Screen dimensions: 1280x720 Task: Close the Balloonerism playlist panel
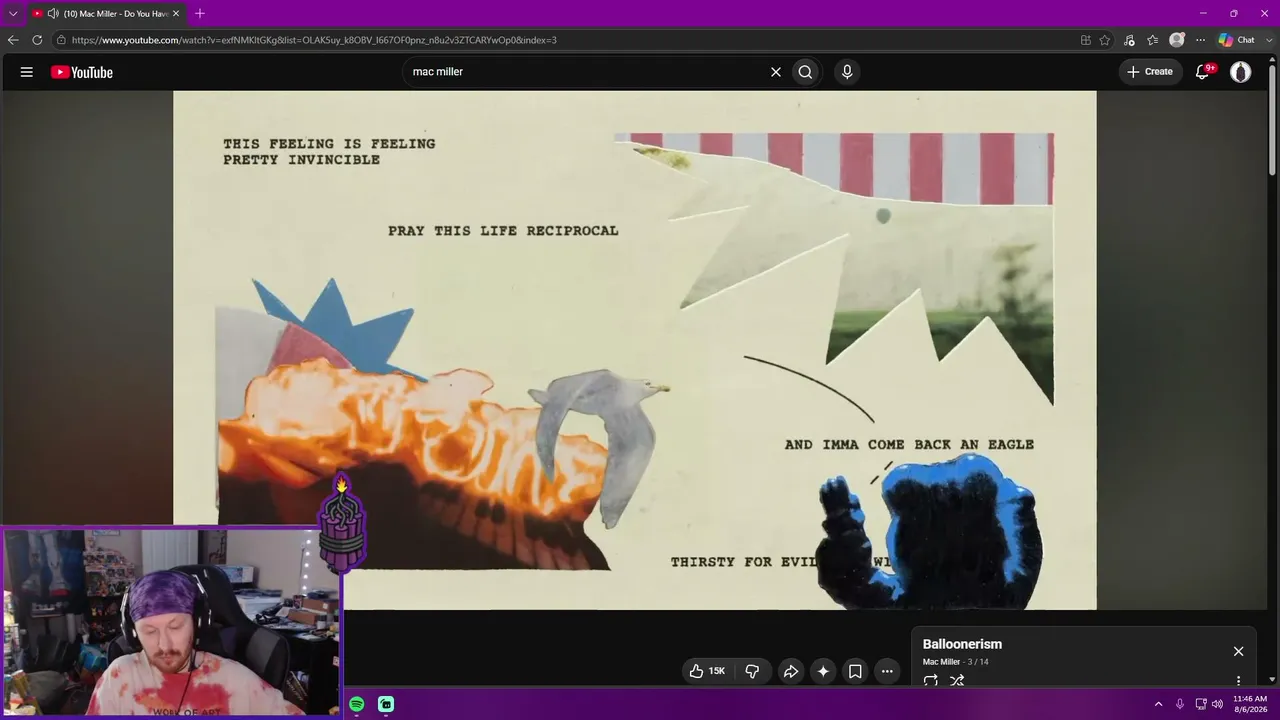coord(1238,651)
